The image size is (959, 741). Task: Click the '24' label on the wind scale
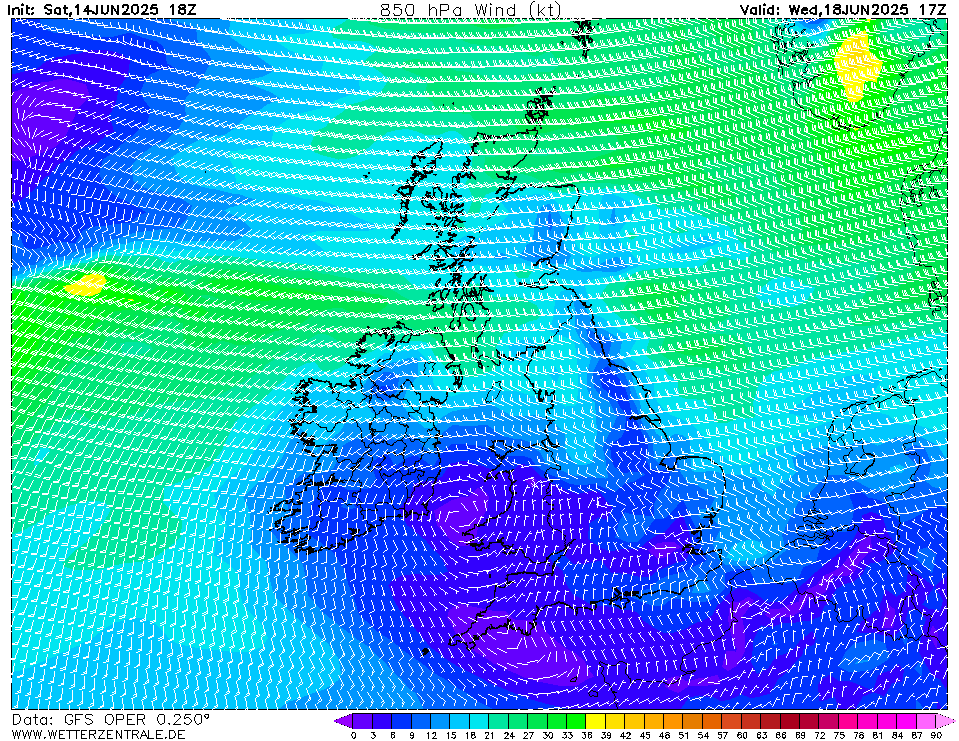509,735
